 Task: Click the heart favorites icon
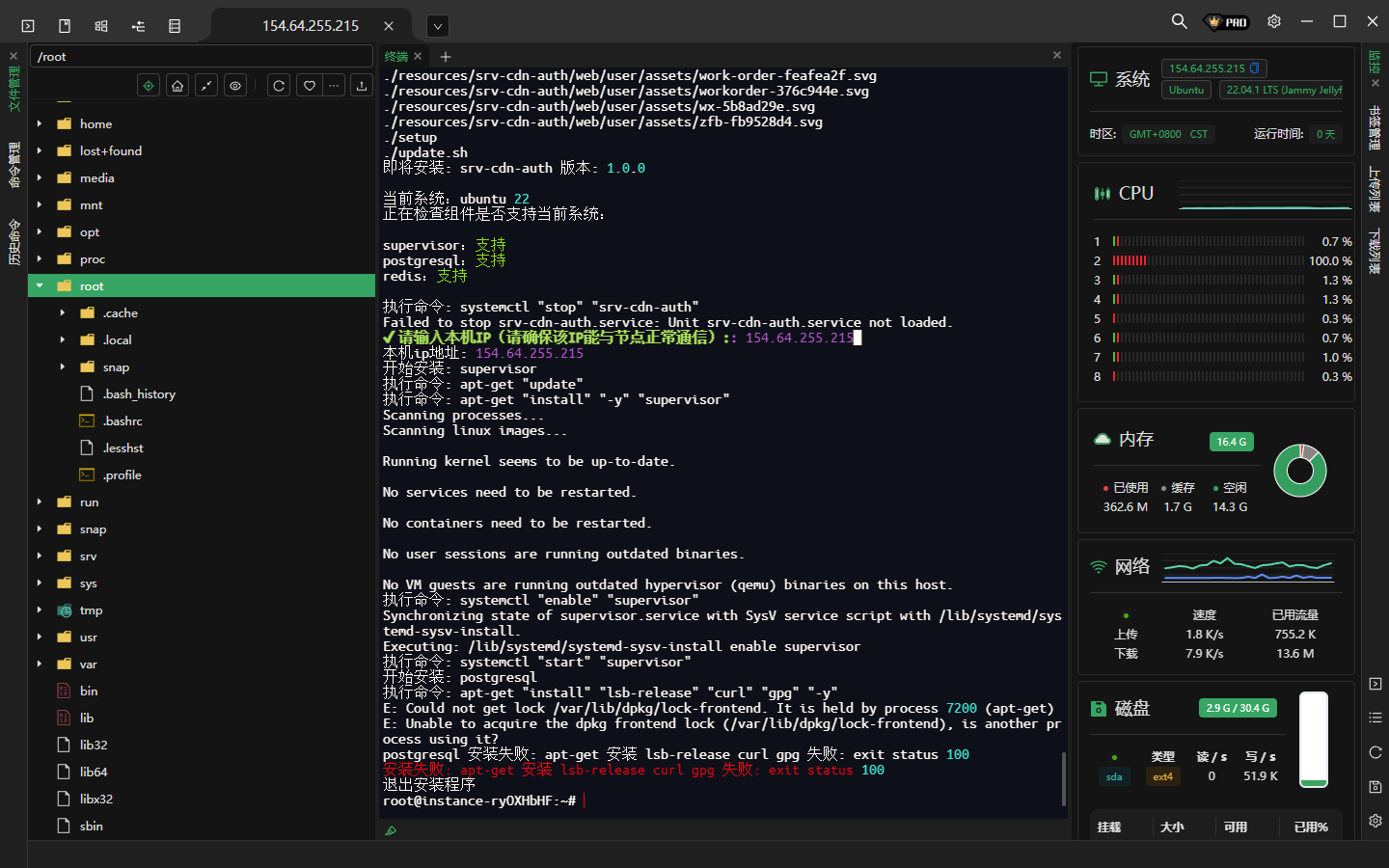[309, 86]
